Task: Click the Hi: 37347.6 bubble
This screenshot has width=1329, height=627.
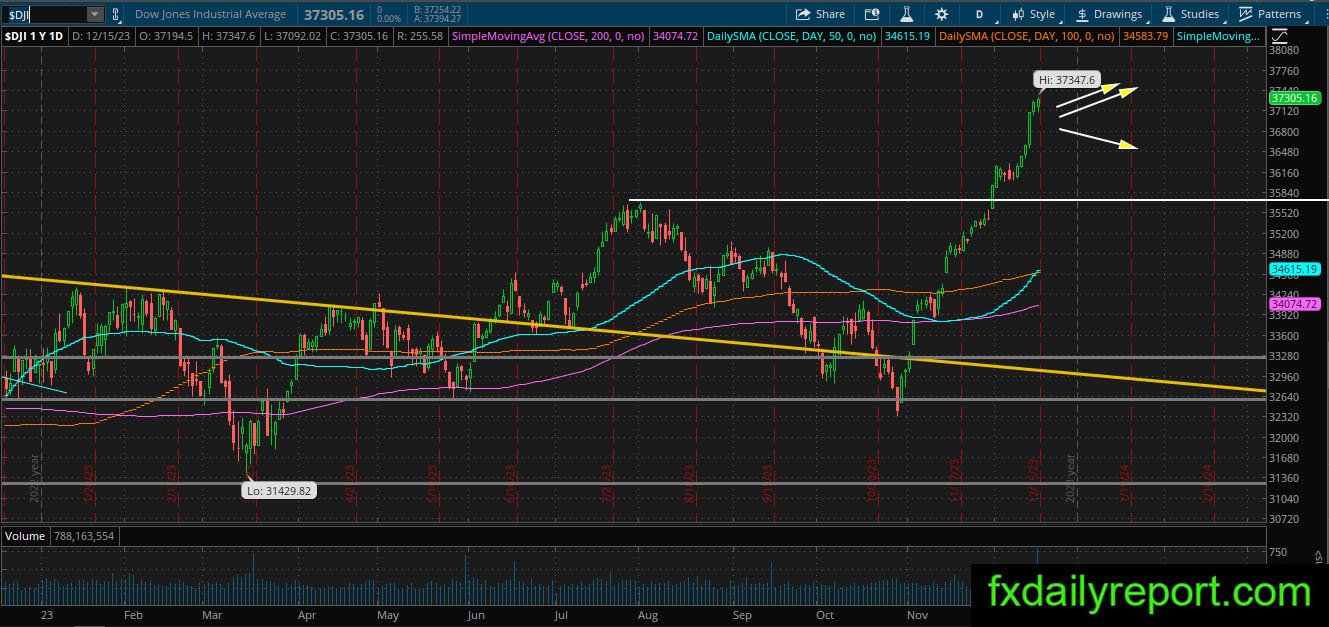Action: [x=1067, y=79]
